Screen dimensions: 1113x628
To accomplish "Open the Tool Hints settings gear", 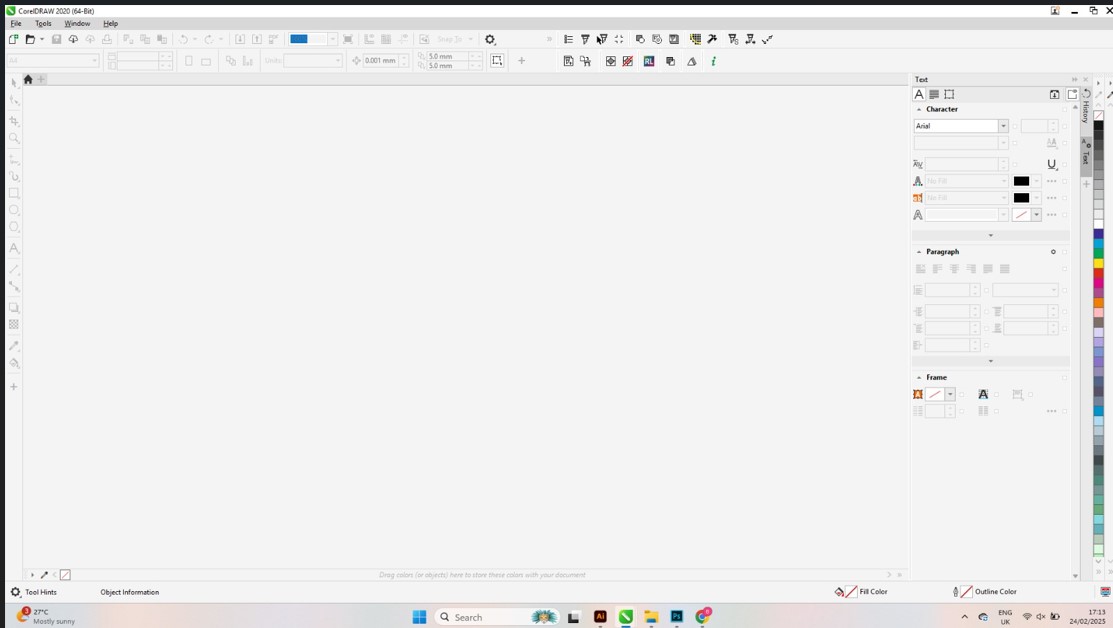I will [15, 592].
